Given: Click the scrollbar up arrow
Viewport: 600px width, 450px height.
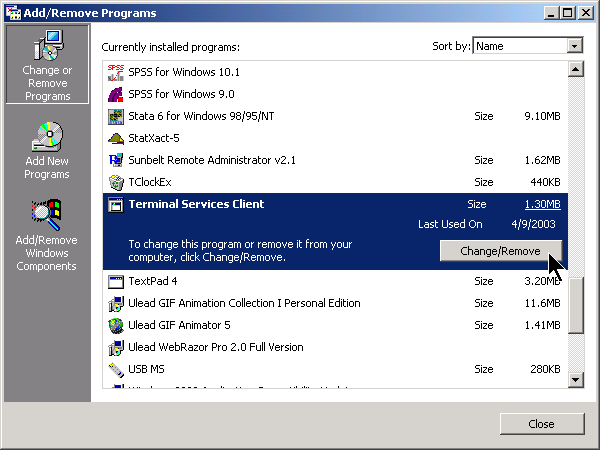Looking at the screenshot, I should click(575, 69).
